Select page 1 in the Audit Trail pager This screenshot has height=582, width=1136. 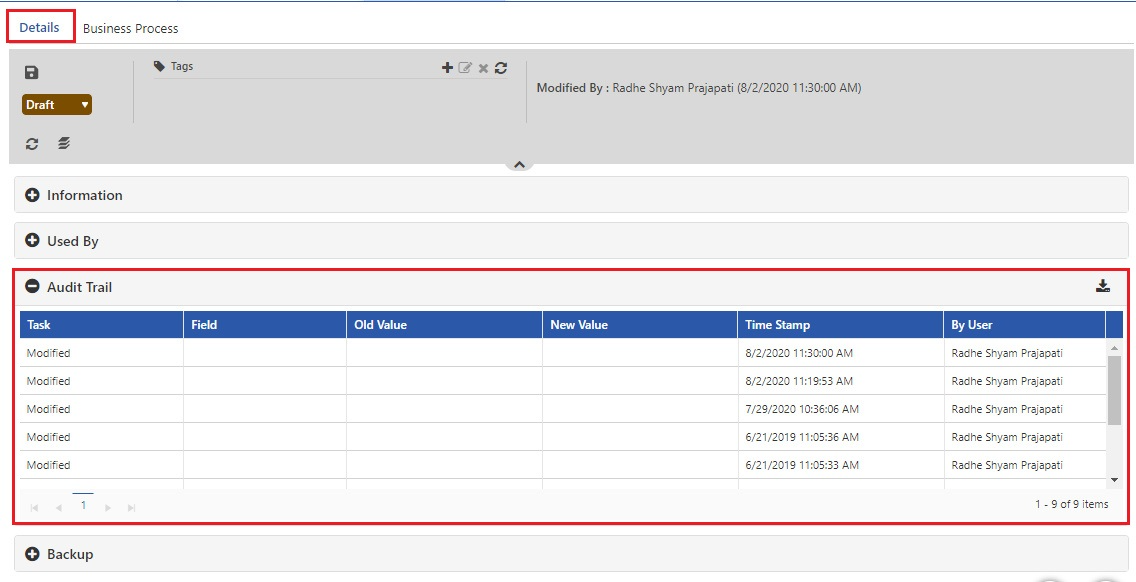click(x=83, y=505)
